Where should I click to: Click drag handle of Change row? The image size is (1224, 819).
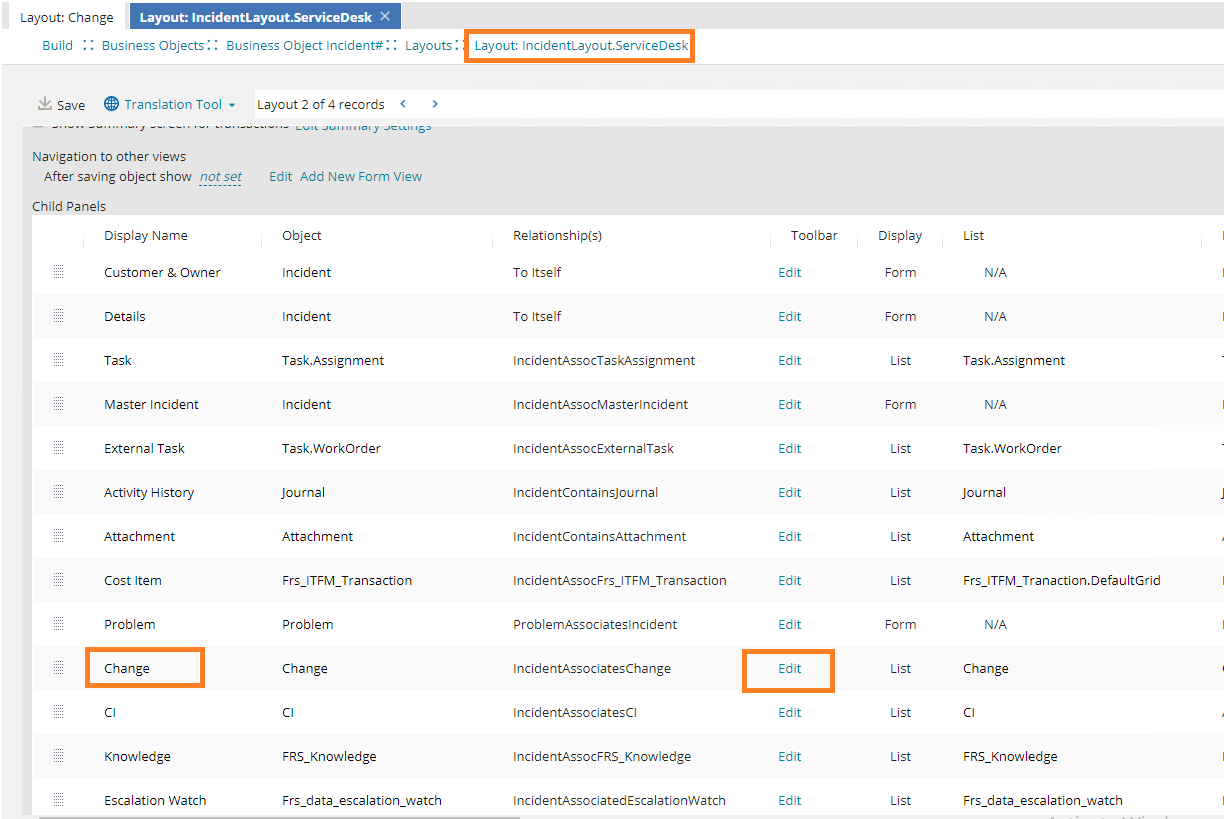[58, 668]
